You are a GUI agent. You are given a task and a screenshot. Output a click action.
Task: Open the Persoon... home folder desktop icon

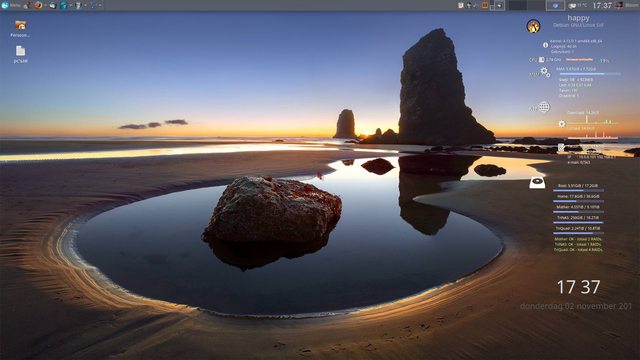coord(20,29)
